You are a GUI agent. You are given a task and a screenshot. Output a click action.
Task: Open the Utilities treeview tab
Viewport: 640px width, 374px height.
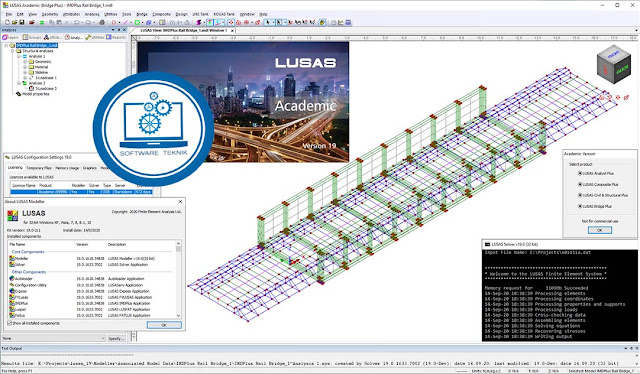click(x=95, y=37)
